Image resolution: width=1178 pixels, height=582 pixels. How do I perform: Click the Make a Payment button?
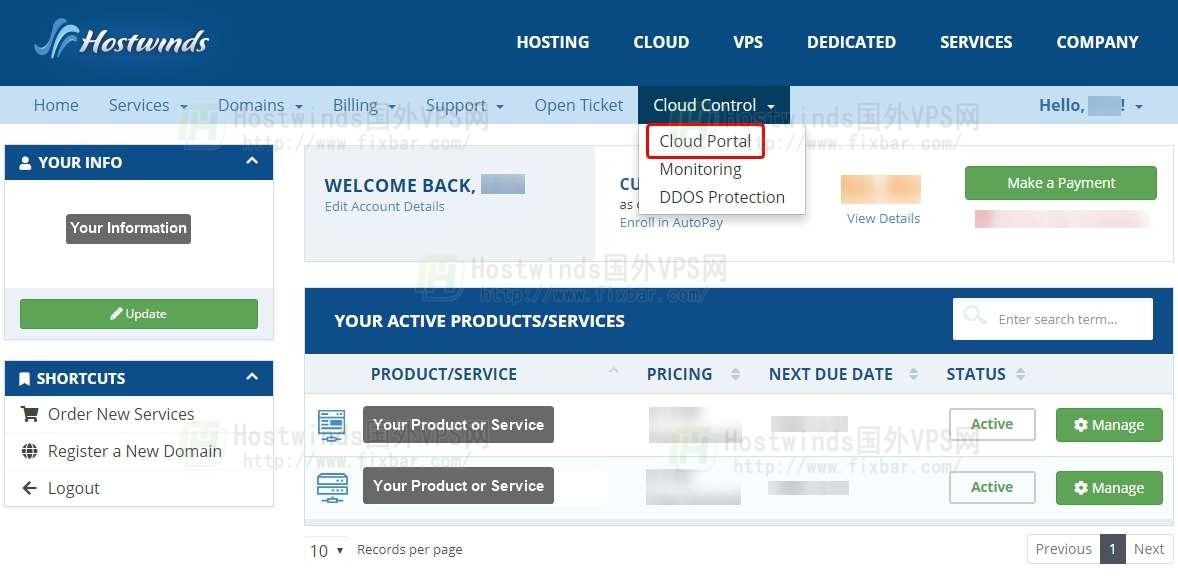(1061, 183)
